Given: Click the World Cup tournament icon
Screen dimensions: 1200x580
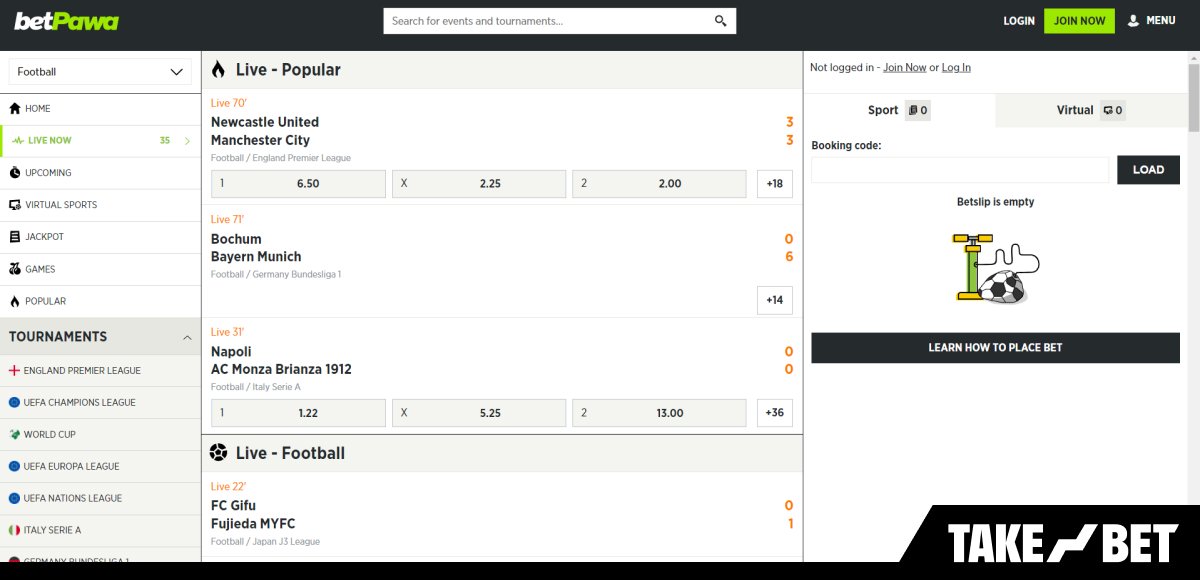Looking at the screenshot, I should pyautogui.click(x=14, y=434).
